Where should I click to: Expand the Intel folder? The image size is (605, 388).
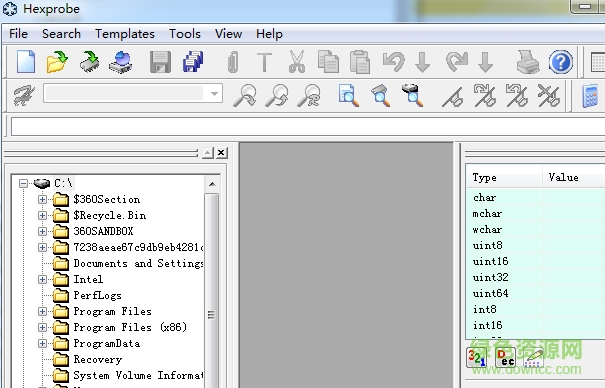click(42, 279)
